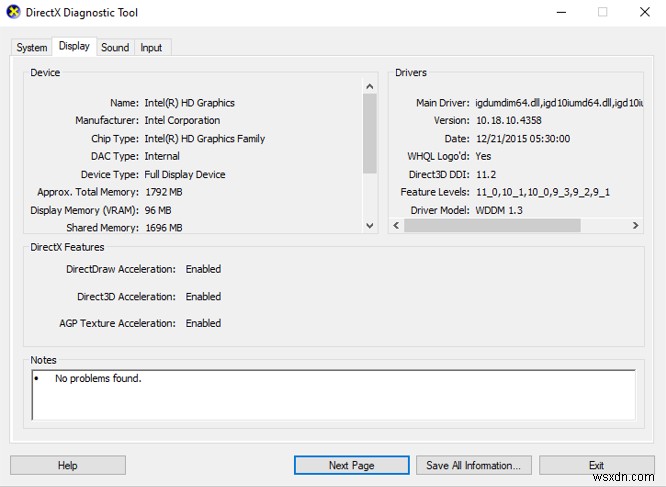
Task: Click DirectDraw Acceleration 'Enabled' value
Action: pyautogui.click(x=203, y=269)
